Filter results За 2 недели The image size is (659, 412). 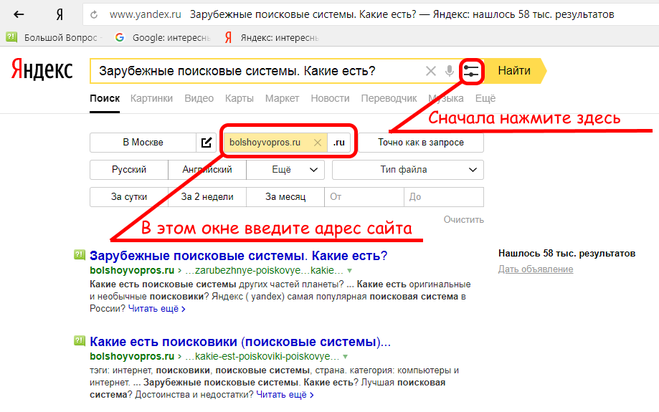[x=207, y=197]
